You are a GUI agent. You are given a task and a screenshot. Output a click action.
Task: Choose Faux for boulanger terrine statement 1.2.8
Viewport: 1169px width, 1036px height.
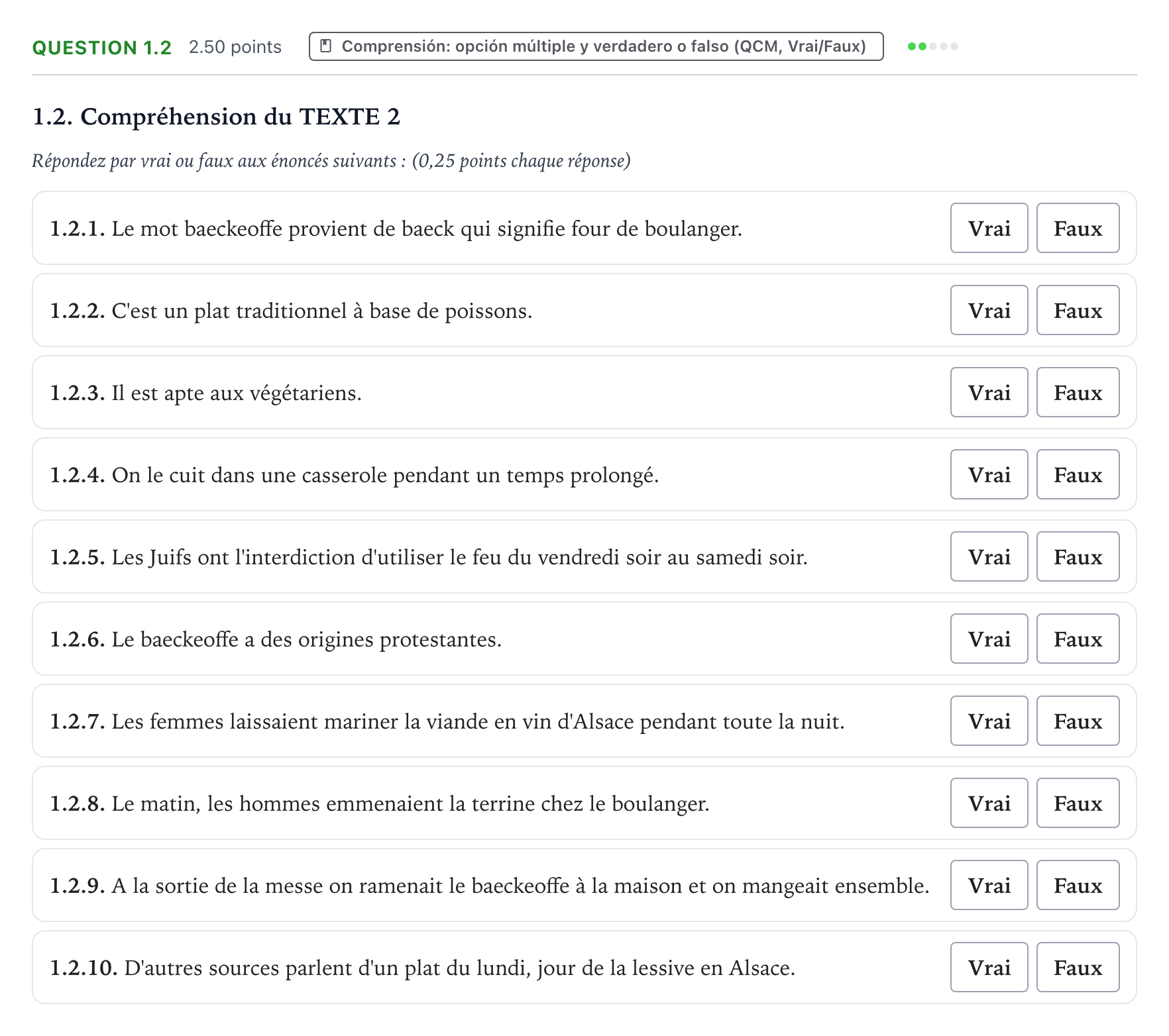1078,803
